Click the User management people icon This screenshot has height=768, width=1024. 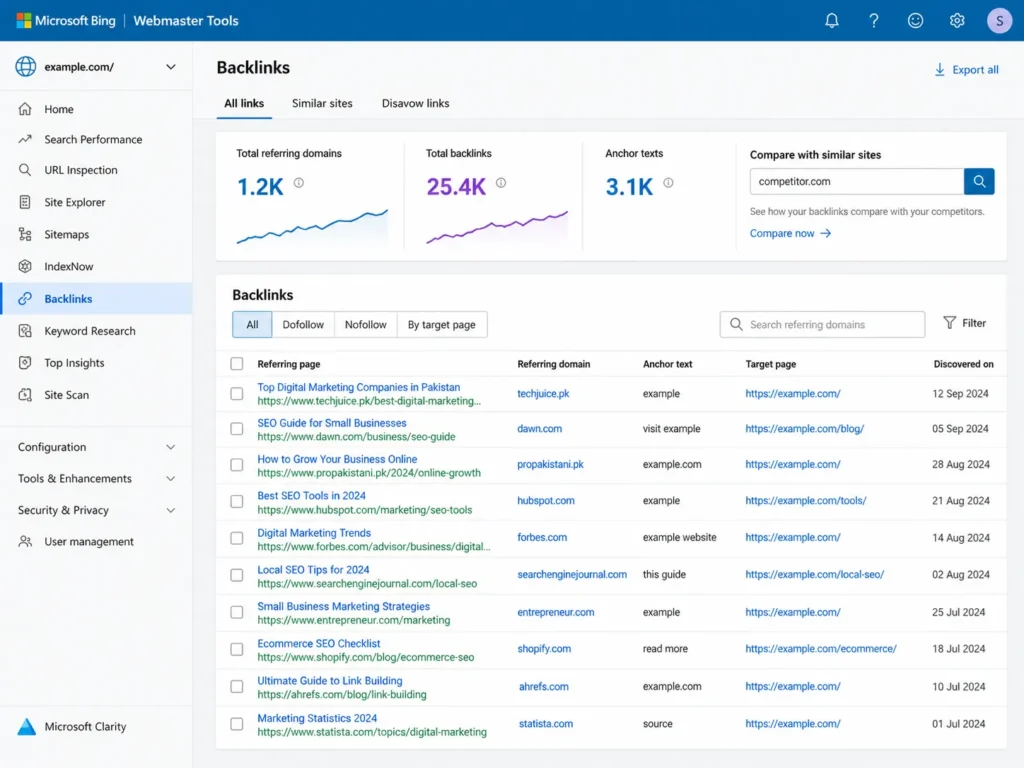tap(25, 541)
